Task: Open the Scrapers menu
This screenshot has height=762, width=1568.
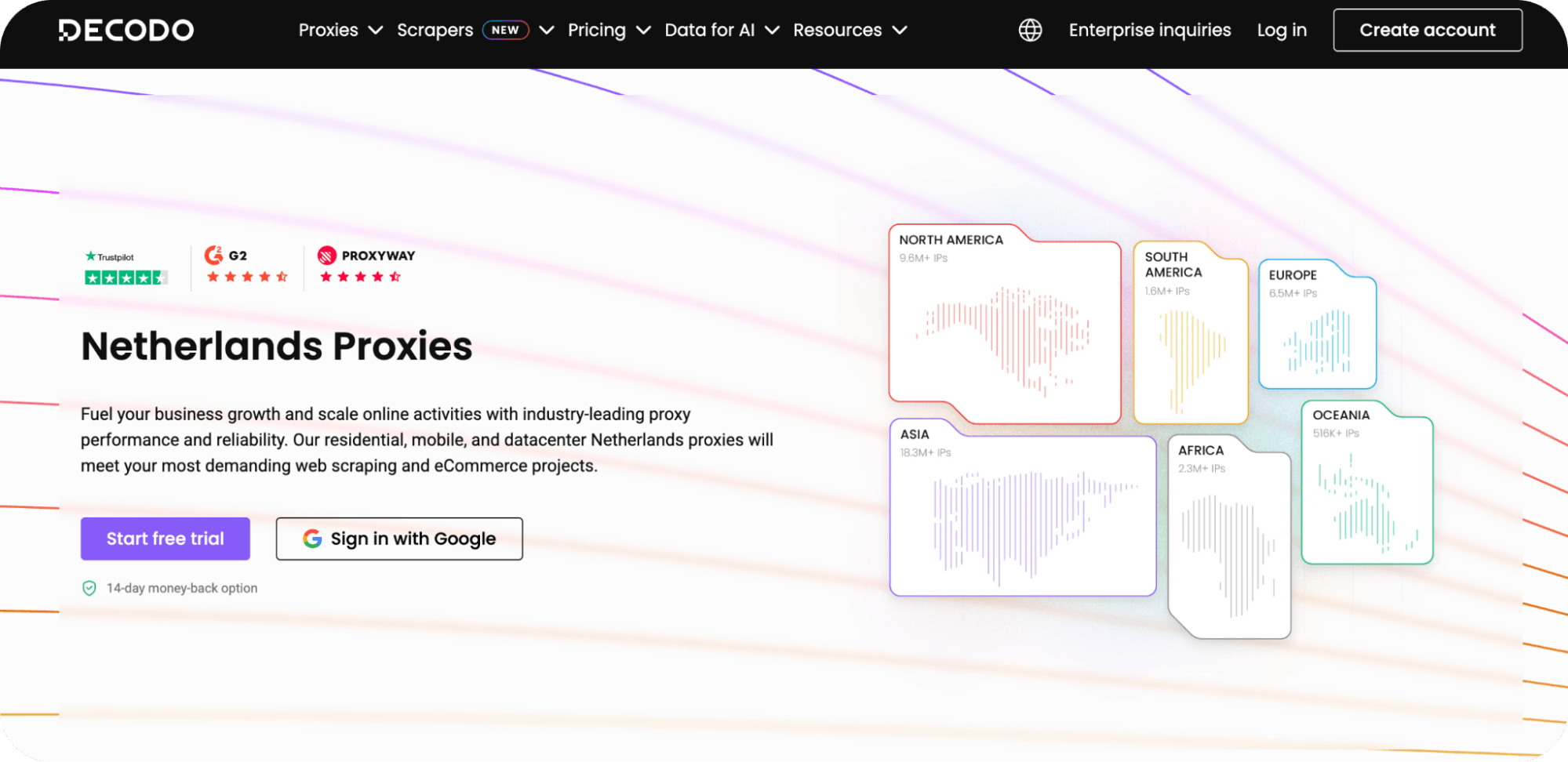Action: click(435, 30)
